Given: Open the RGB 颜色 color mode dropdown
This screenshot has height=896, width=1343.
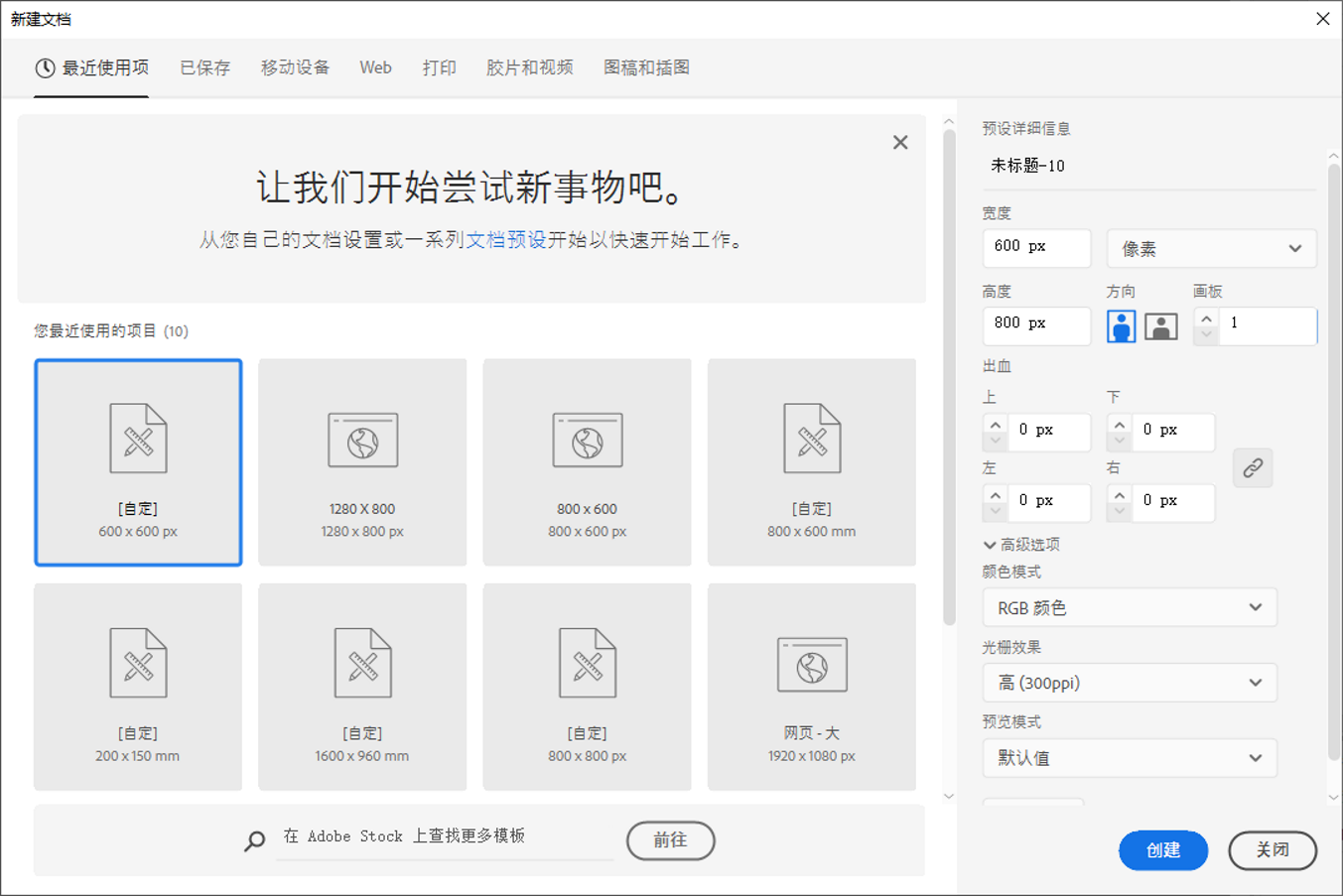Looking at the screenshot, I should 1130,607.
